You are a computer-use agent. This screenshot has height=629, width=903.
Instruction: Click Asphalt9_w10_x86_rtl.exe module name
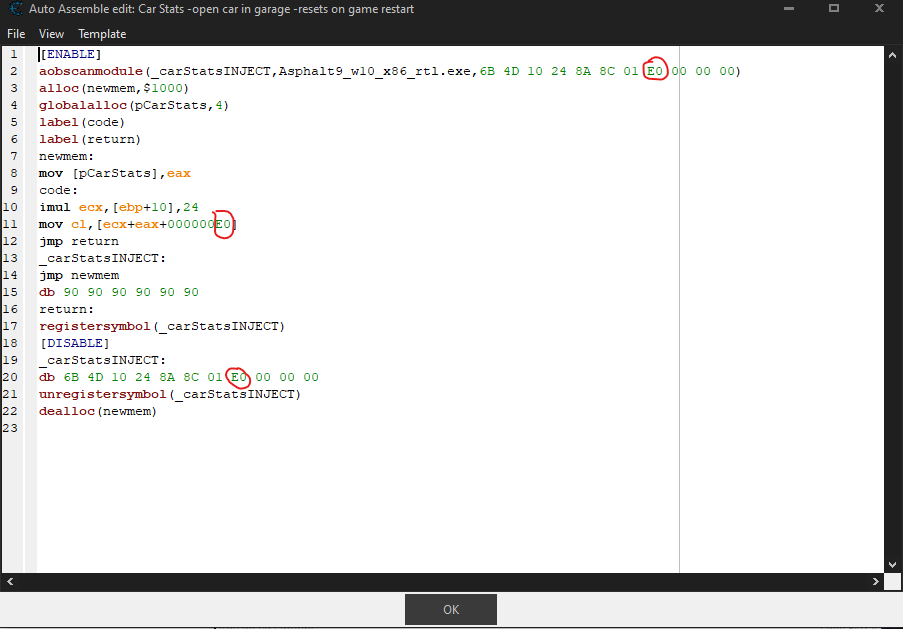pyautogui.click(x=375, y=71)
